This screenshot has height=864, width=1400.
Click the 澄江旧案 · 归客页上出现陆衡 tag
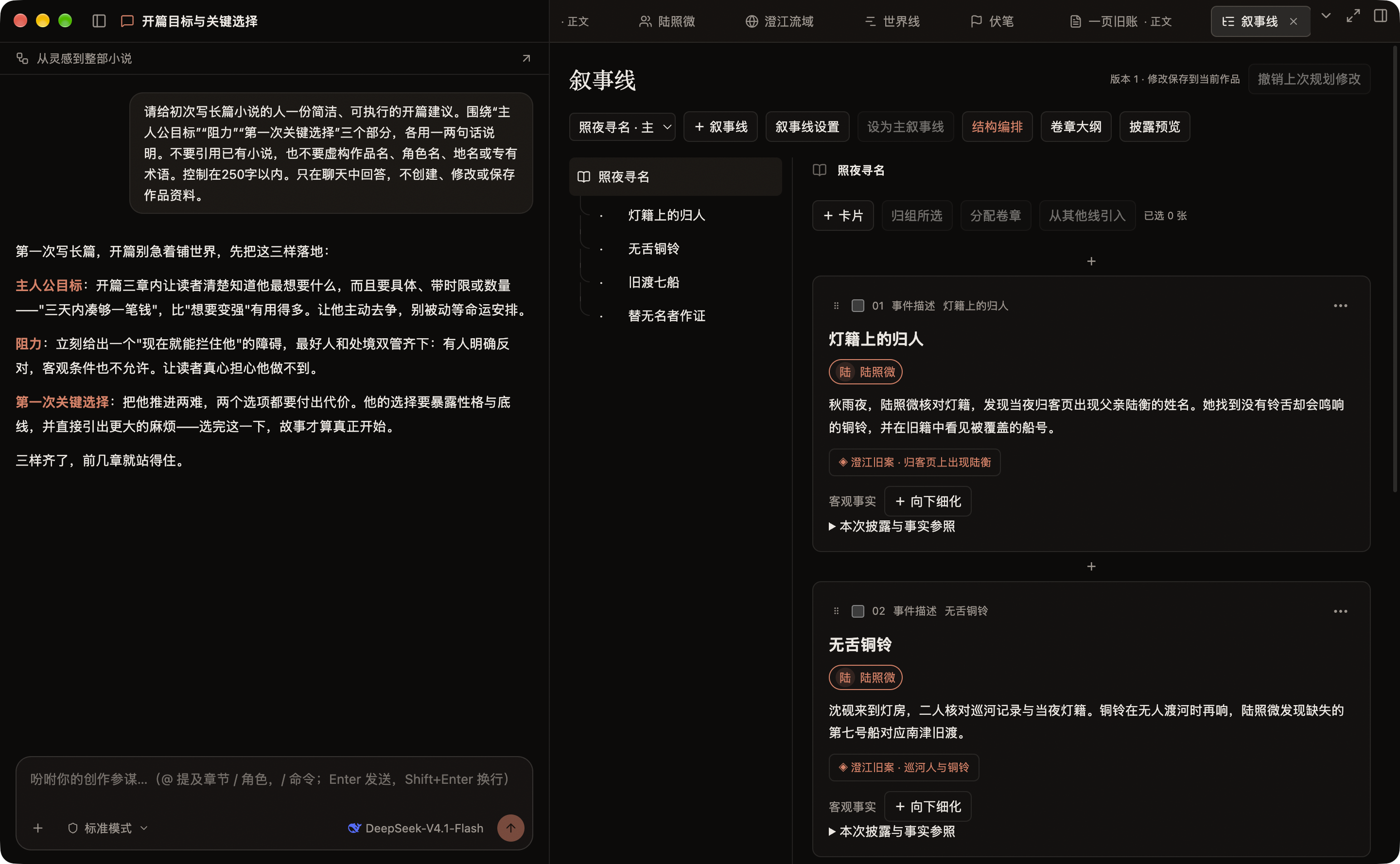(915, 462)
